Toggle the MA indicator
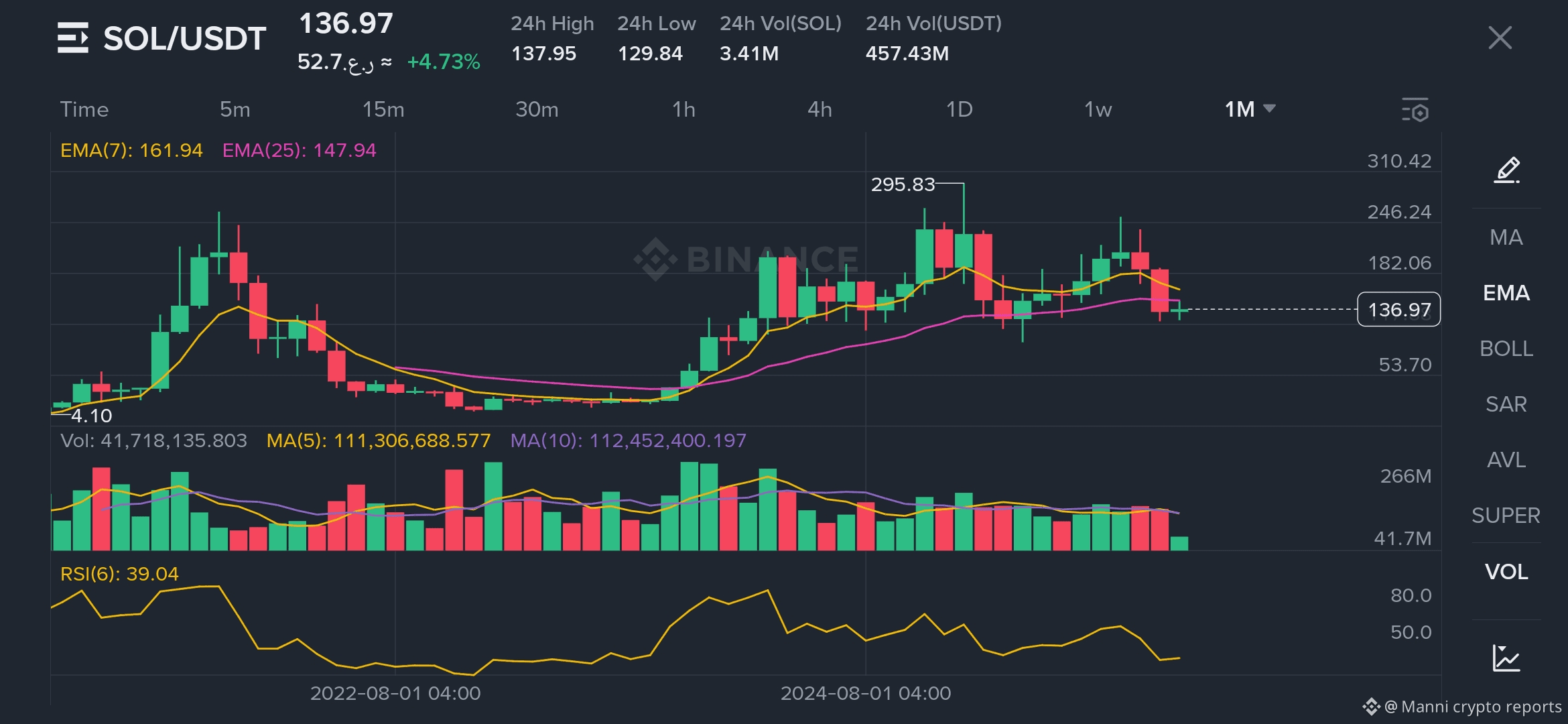 tap(1506, 237)
